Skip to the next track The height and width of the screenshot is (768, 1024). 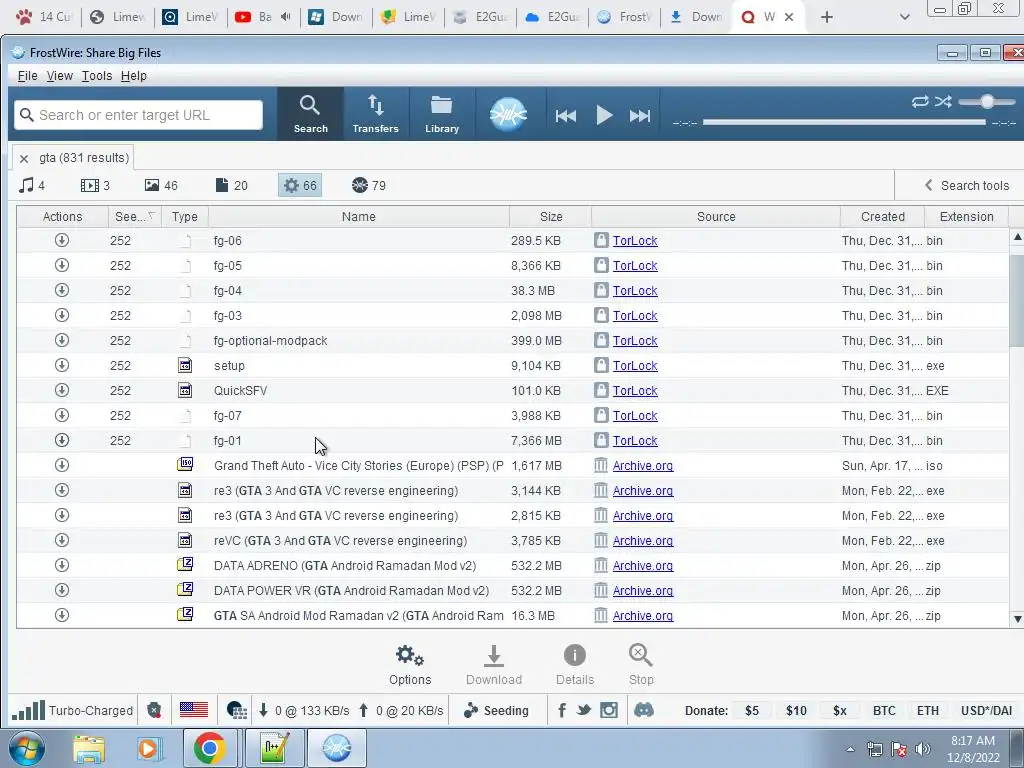pos(639,116)
